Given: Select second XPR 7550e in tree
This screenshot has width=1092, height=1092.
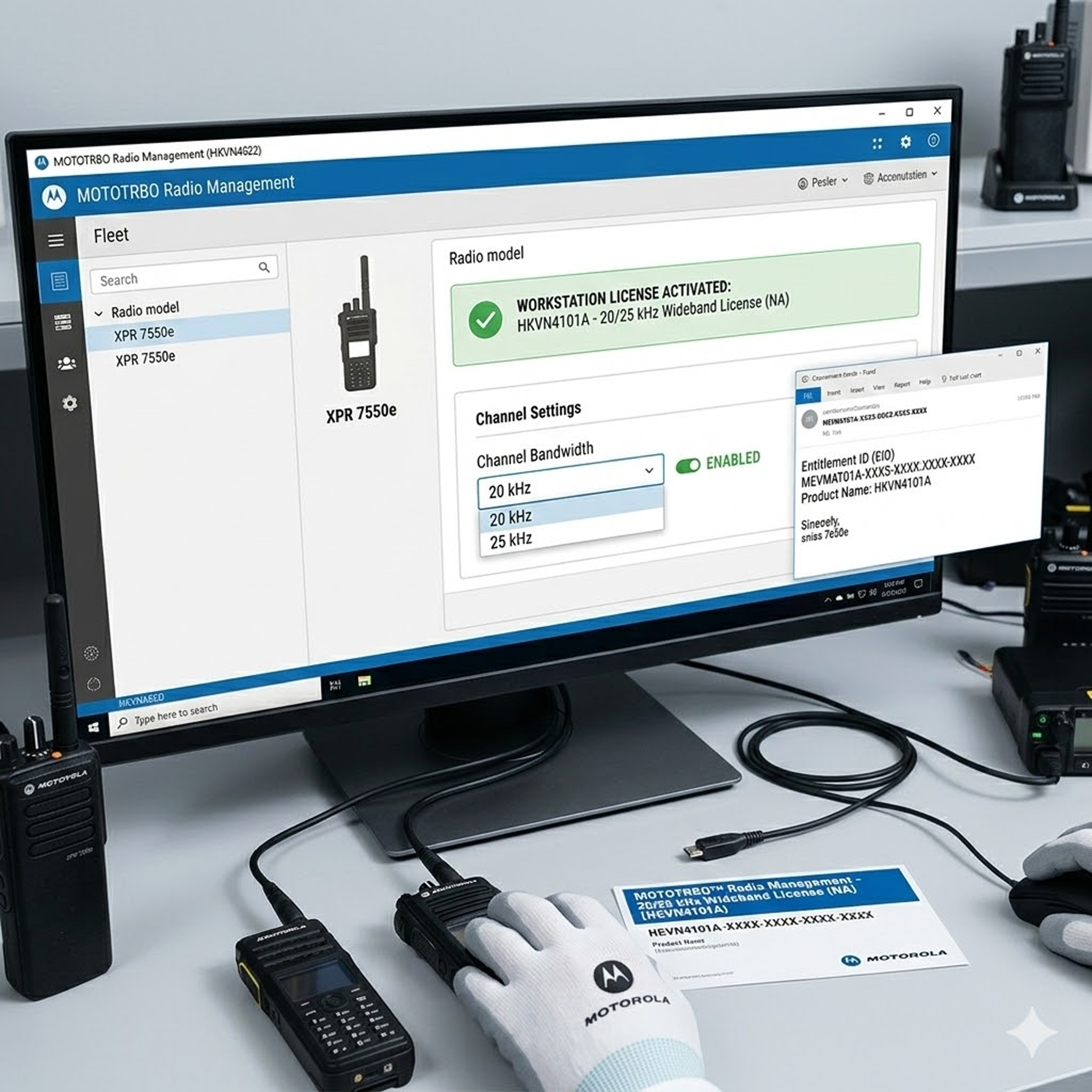Looking at the screenshot, I should 145,358.
